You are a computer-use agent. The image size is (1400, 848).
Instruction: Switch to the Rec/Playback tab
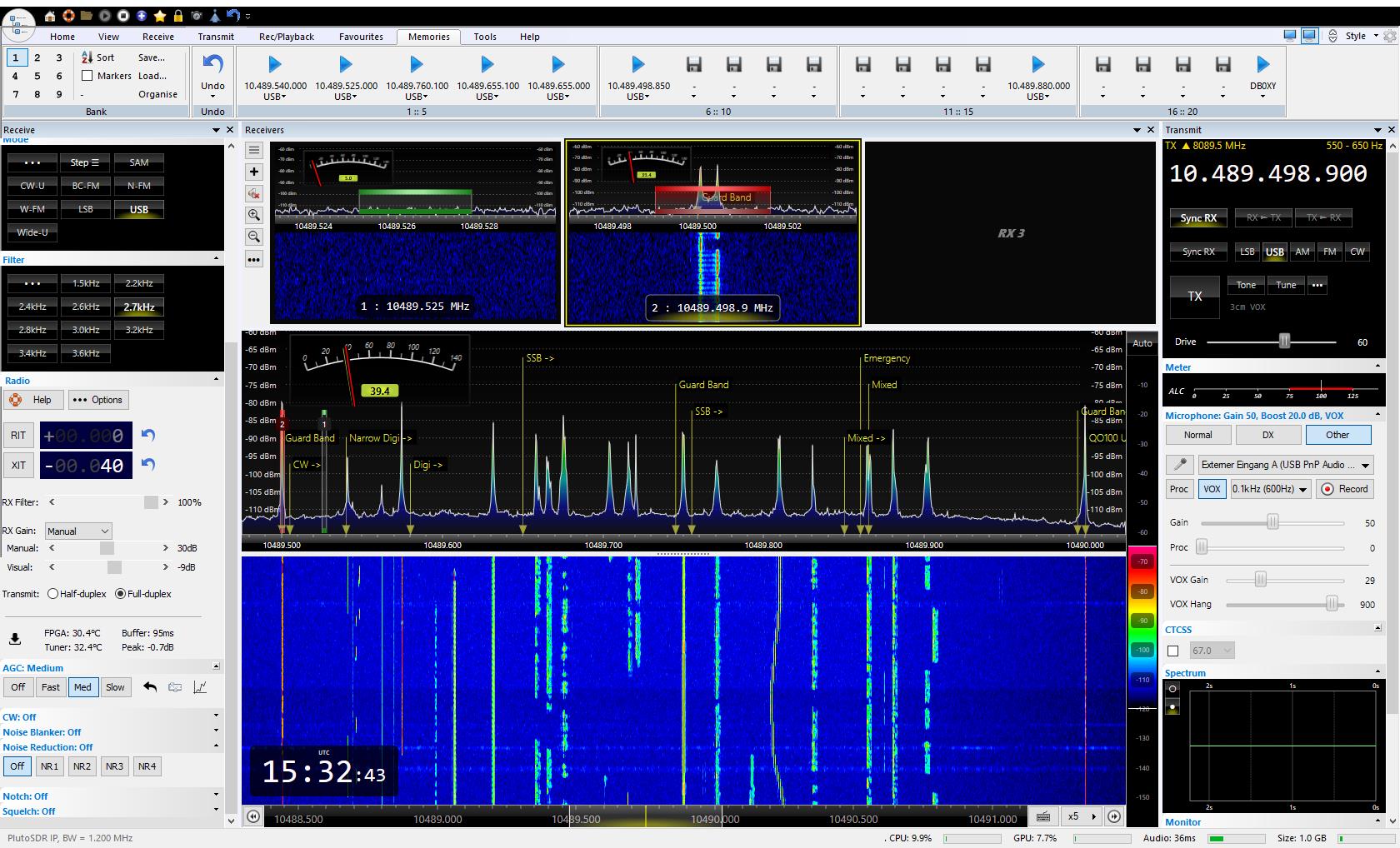coord(287,37)
